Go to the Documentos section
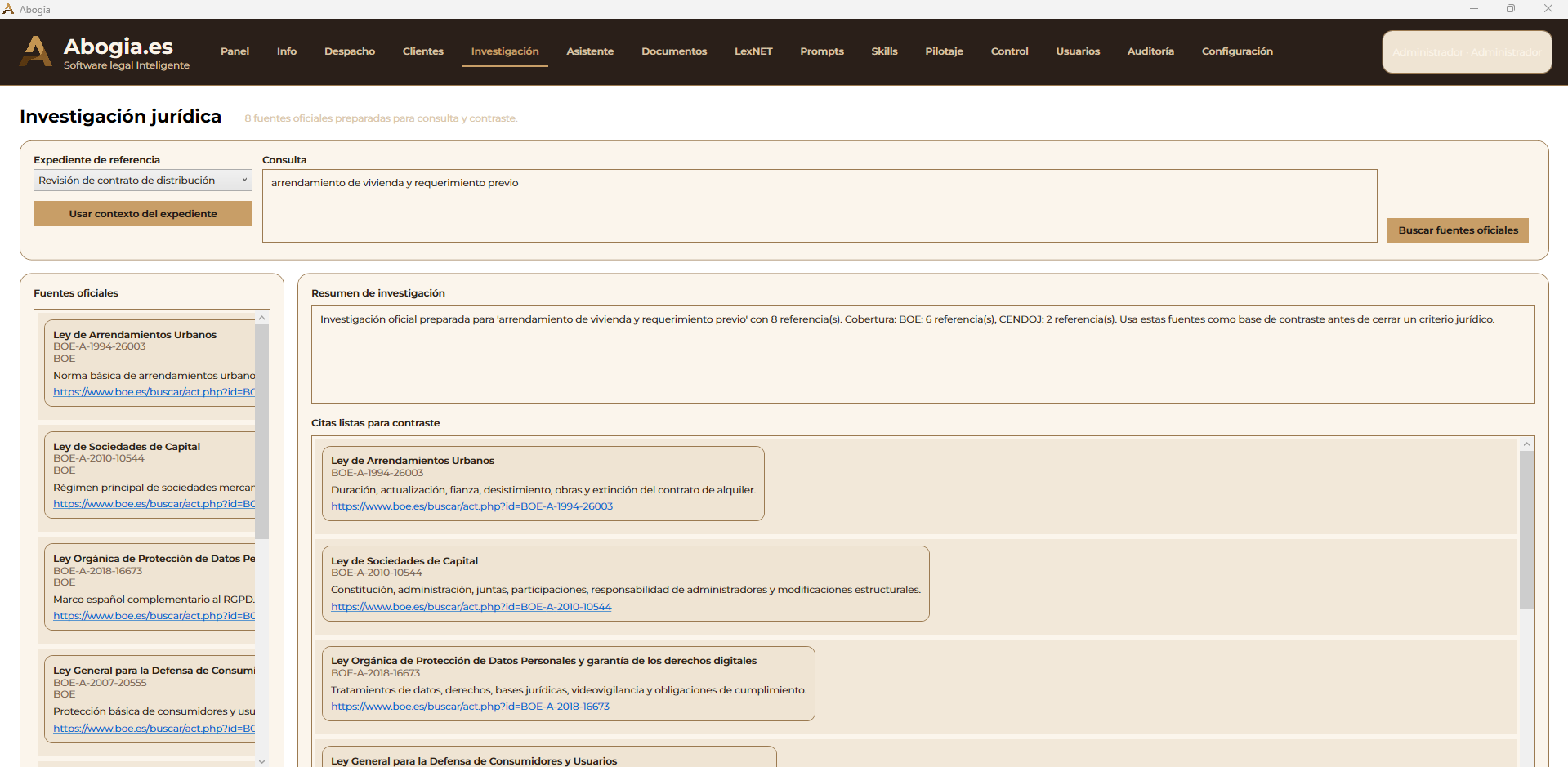This screenshot has height=767, width=1568. pos(673,51)
